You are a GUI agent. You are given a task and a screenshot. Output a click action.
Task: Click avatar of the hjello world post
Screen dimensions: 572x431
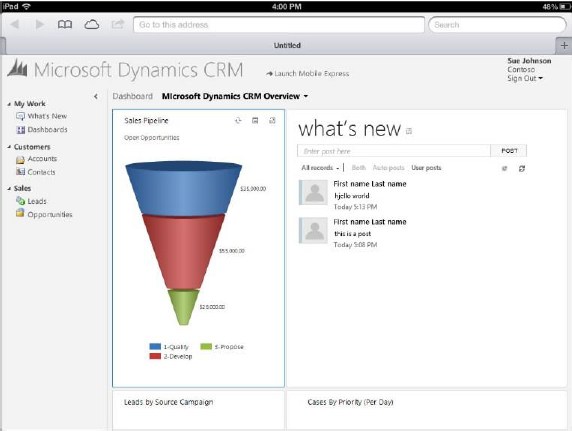coord(313,193)
